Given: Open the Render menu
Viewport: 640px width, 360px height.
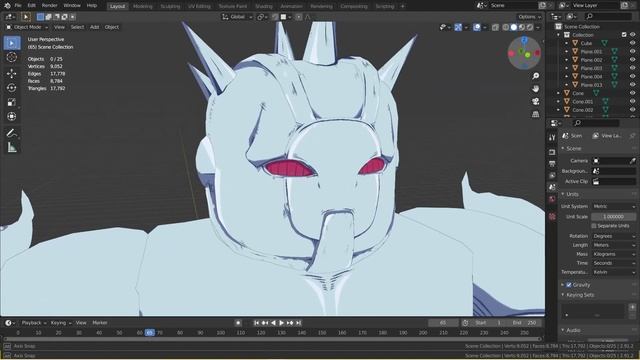Looking at the screenshot, I should (x=49, y=6).
